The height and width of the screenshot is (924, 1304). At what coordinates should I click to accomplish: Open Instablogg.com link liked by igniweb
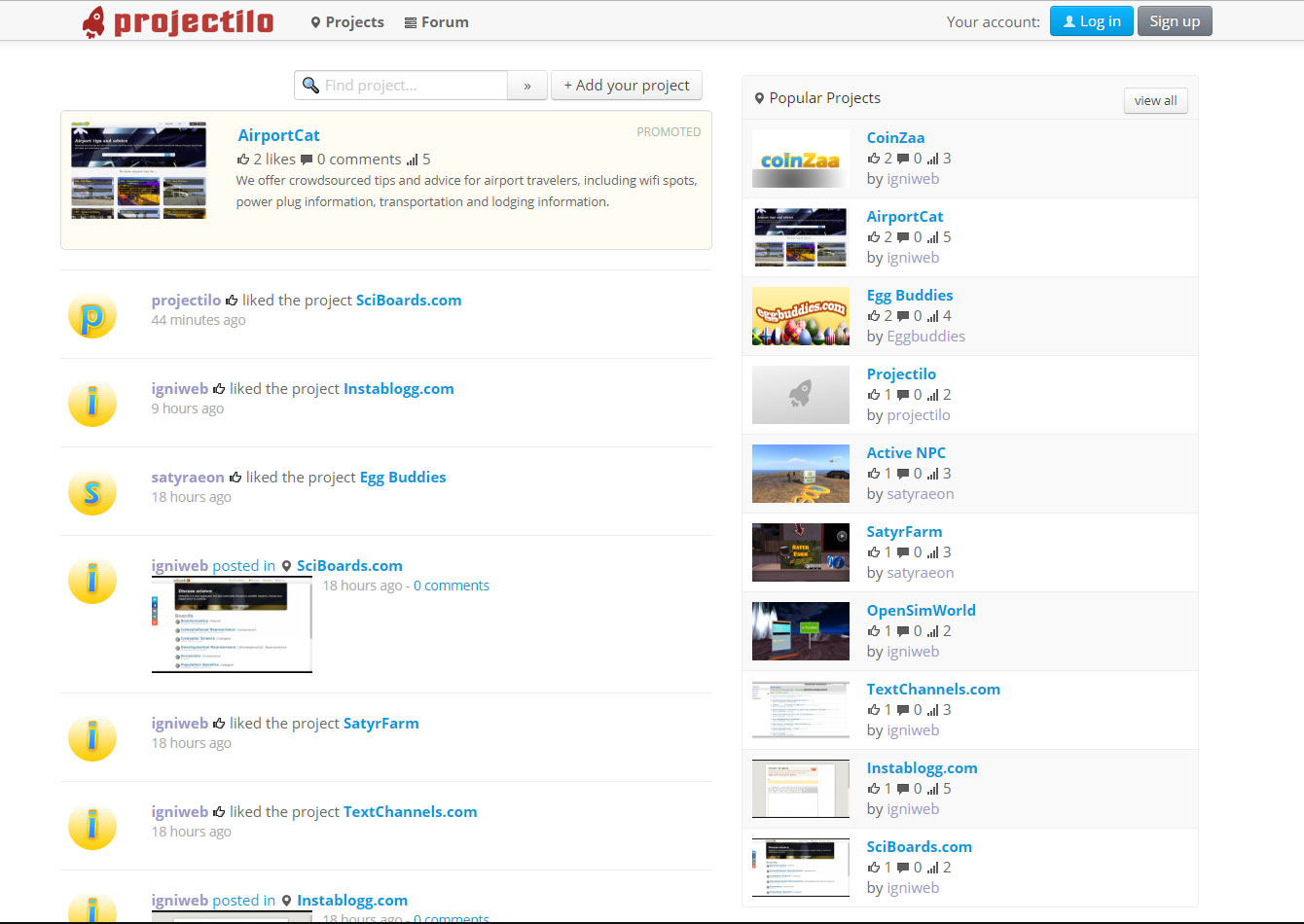(x=399, y=389)
